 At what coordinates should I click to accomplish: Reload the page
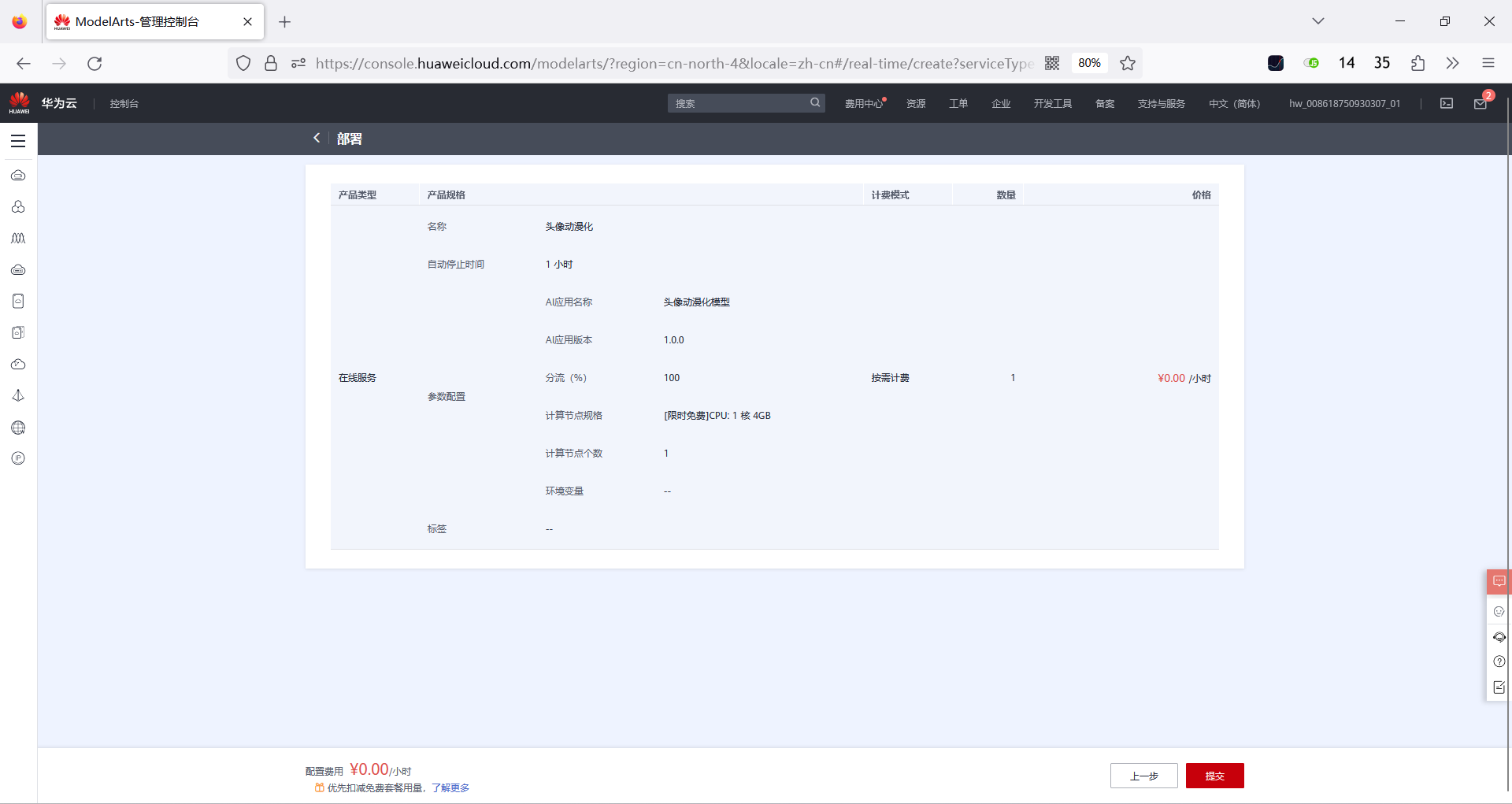(94, 63)
